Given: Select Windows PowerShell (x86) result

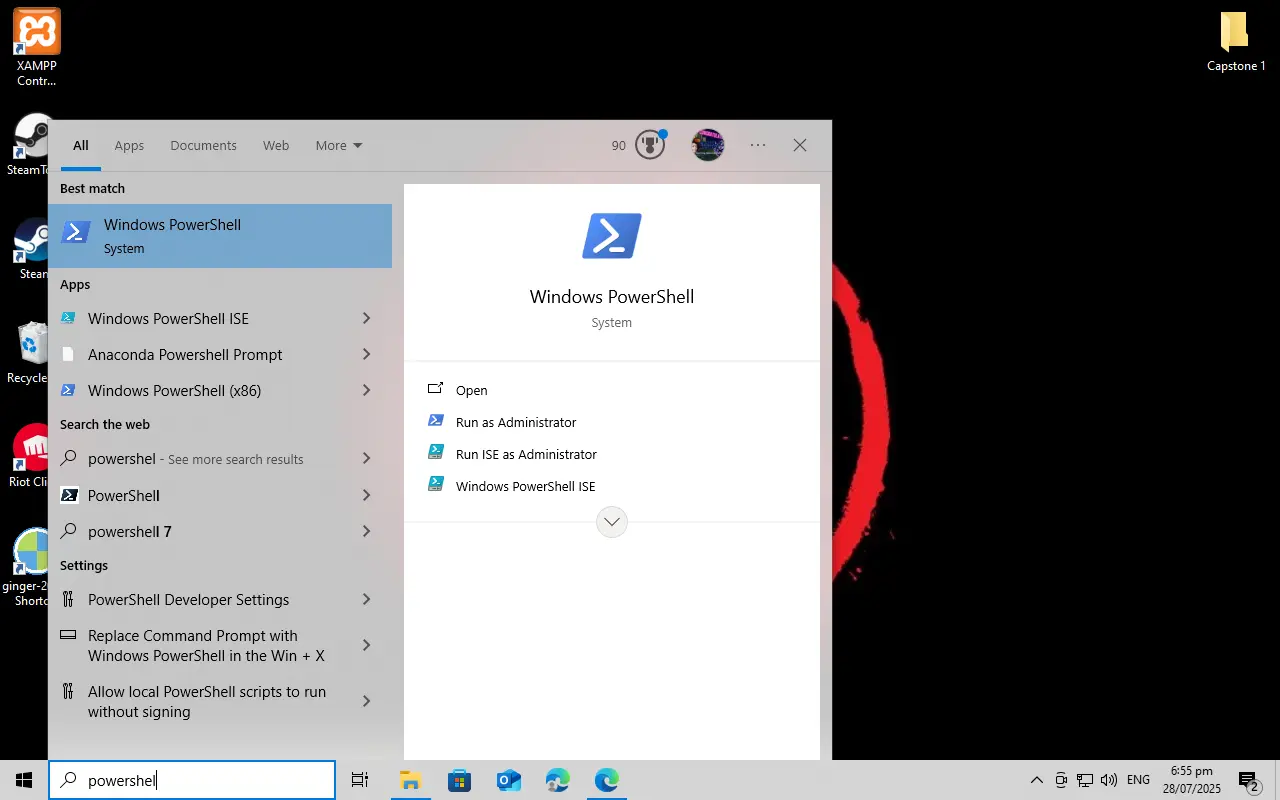Looking at the screenshot, I should [x=196, y=390].
